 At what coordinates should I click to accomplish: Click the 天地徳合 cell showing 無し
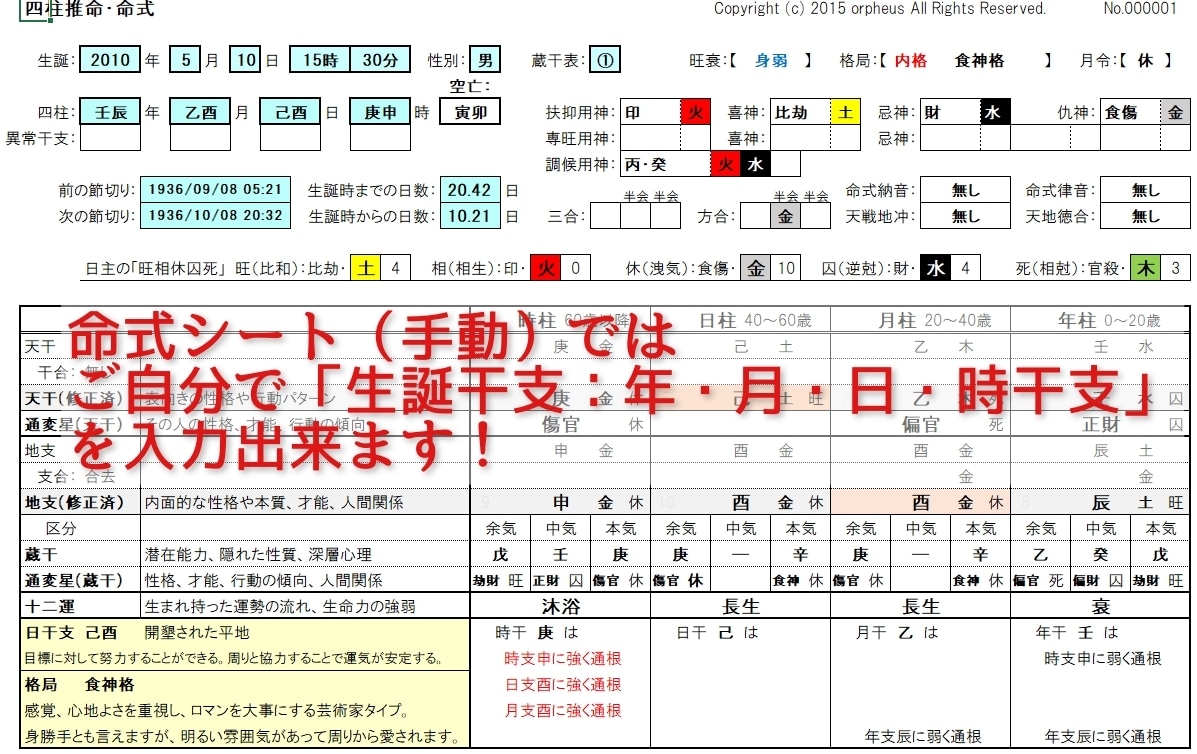(1145, 216)
